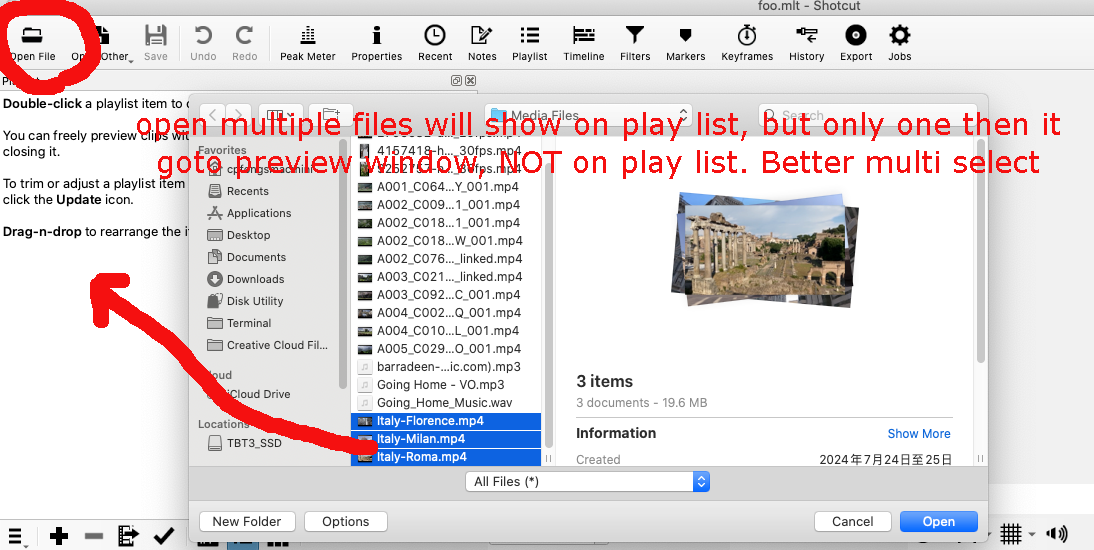Select iCloud Drive in the sidebar
The height and width of the screenshot is (550, 1094).
point(258,394)
